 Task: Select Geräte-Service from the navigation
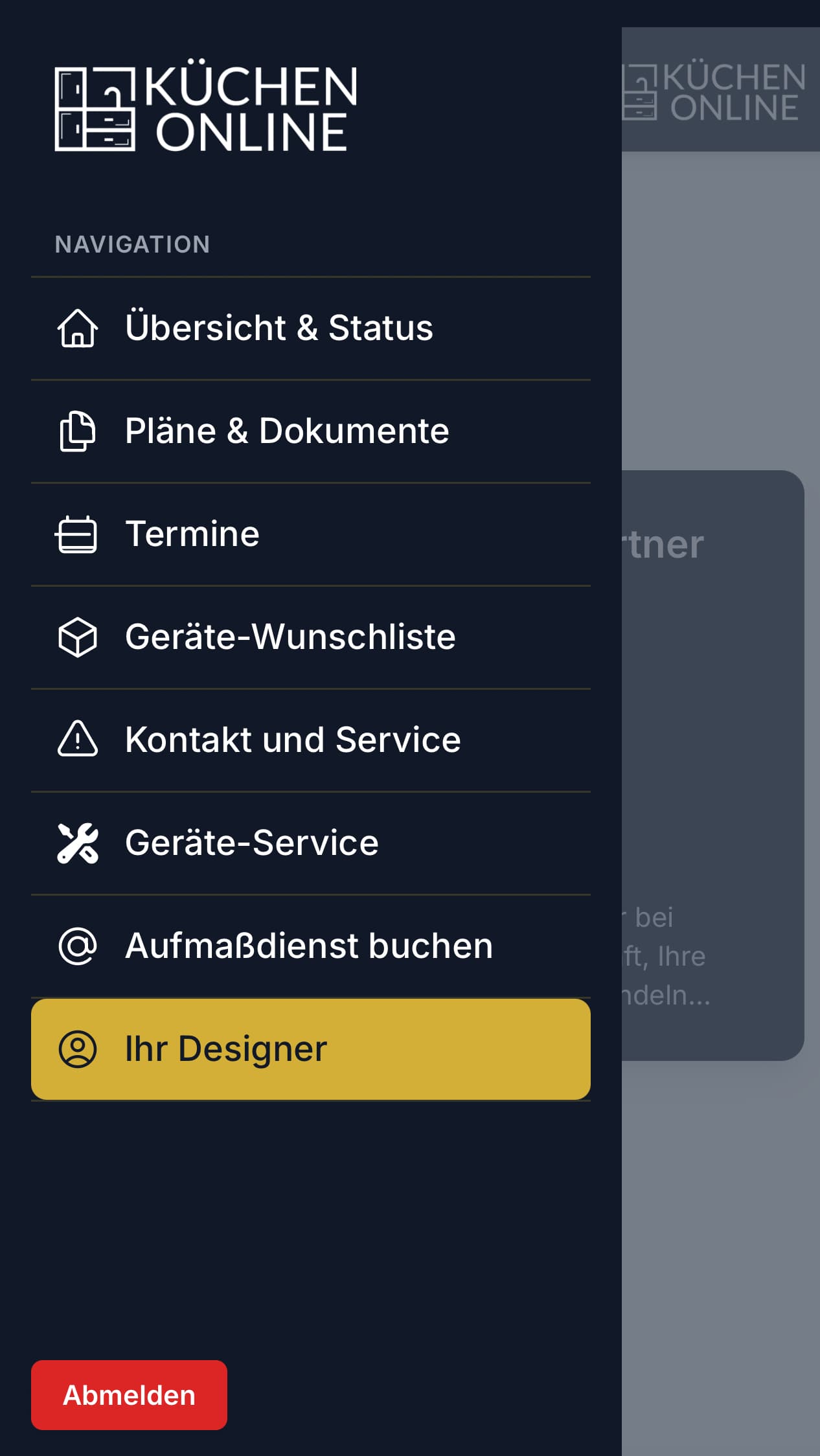point(251,842)
